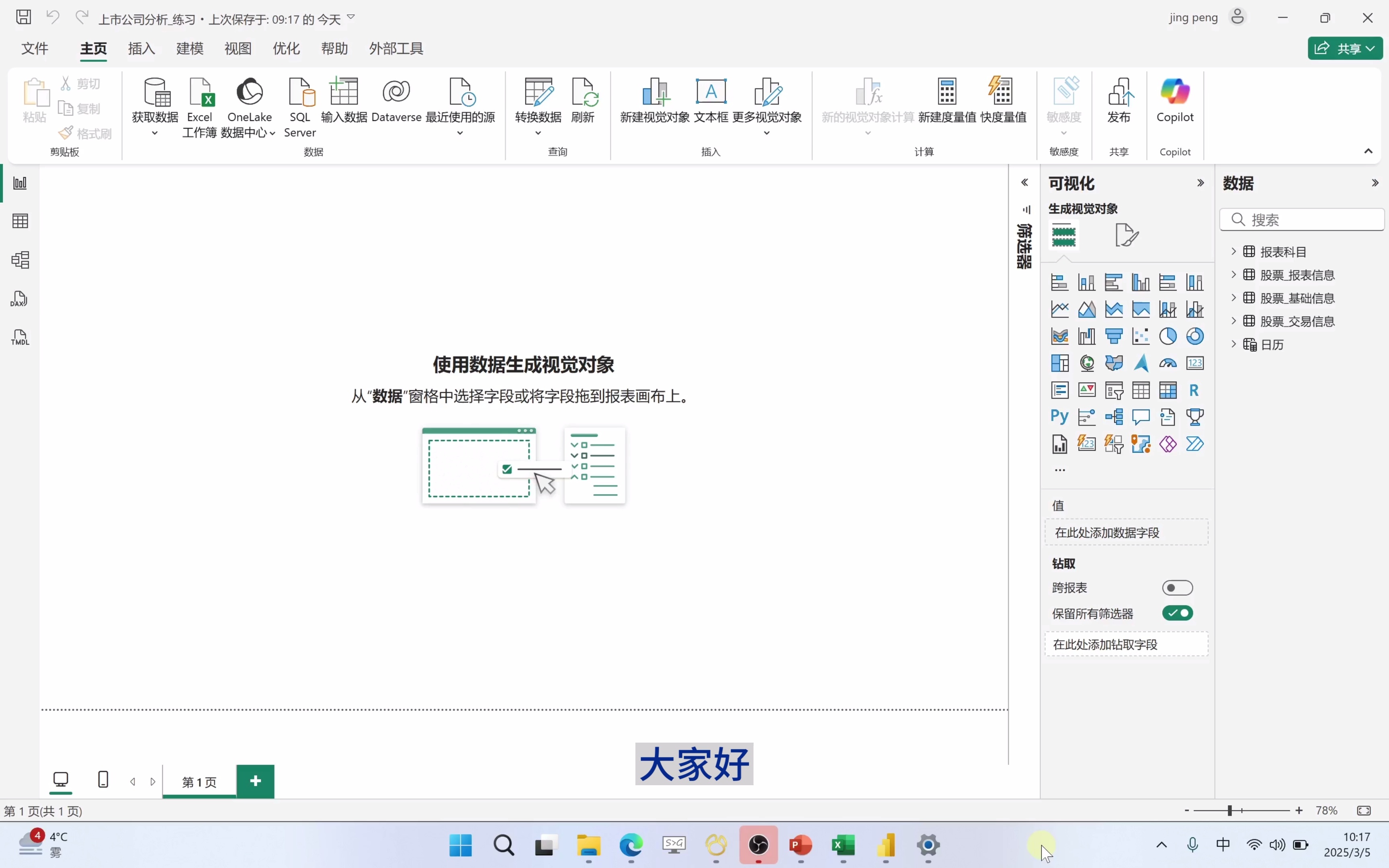Select the funnel chart visual
The width and height of the screenshot is (1389, 868).
[x=1114, y=336]
